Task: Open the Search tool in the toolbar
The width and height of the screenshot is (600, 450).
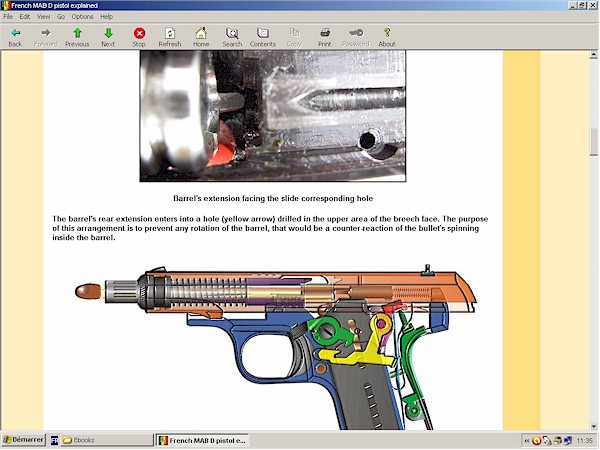Action: [x=232, y=33]
